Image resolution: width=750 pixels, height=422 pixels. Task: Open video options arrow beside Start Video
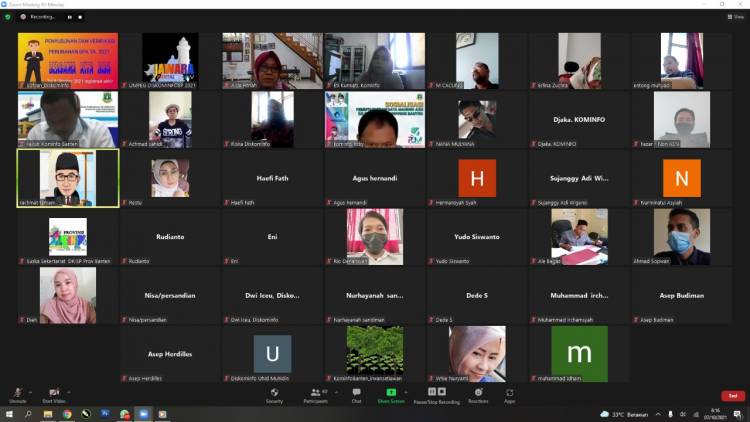coord(69,392)
